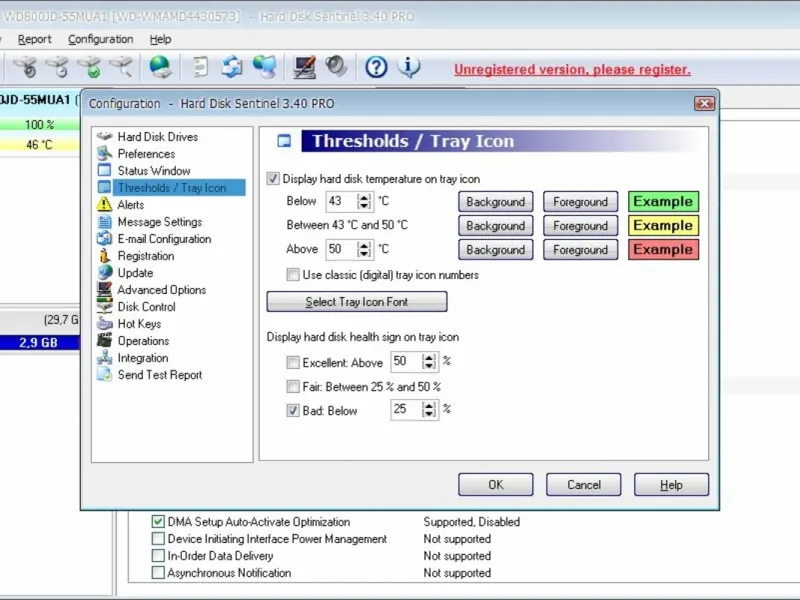Select Thresholds / Tray Icon entry
Screen dimensions: 800x600
[179, 188]
